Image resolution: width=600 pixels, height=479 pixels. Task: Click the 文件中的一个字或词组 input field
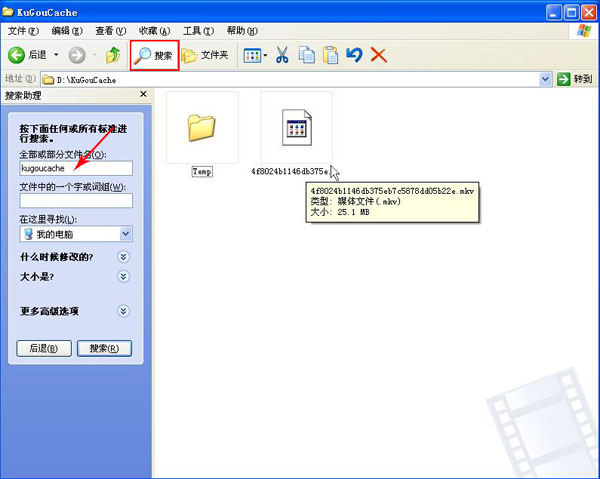(x=76, y=201)
